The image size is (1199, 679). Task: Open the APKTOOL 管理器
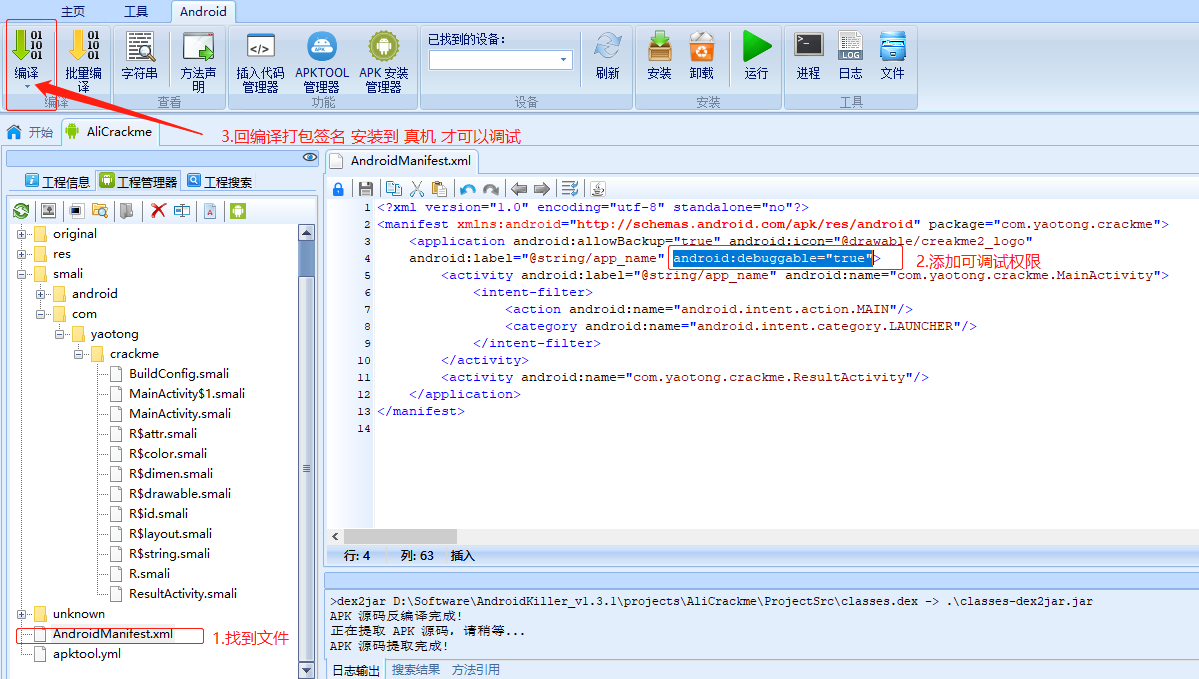322,61
